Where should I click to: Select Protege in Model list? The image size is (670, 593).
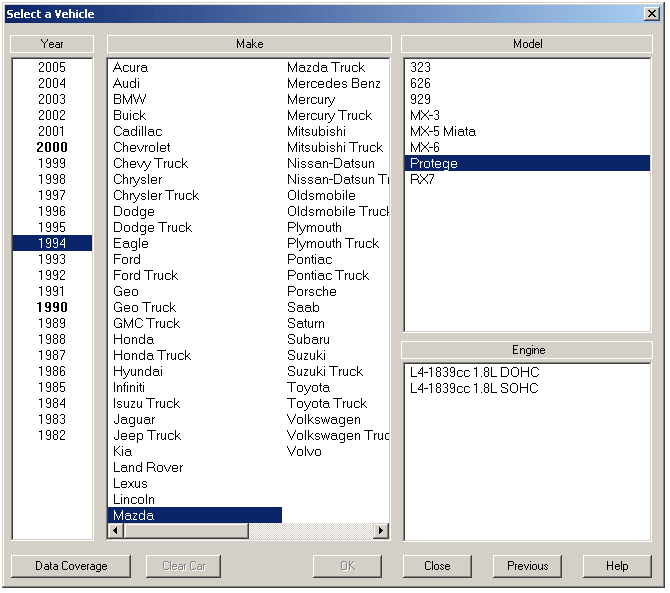coord(527,163)
